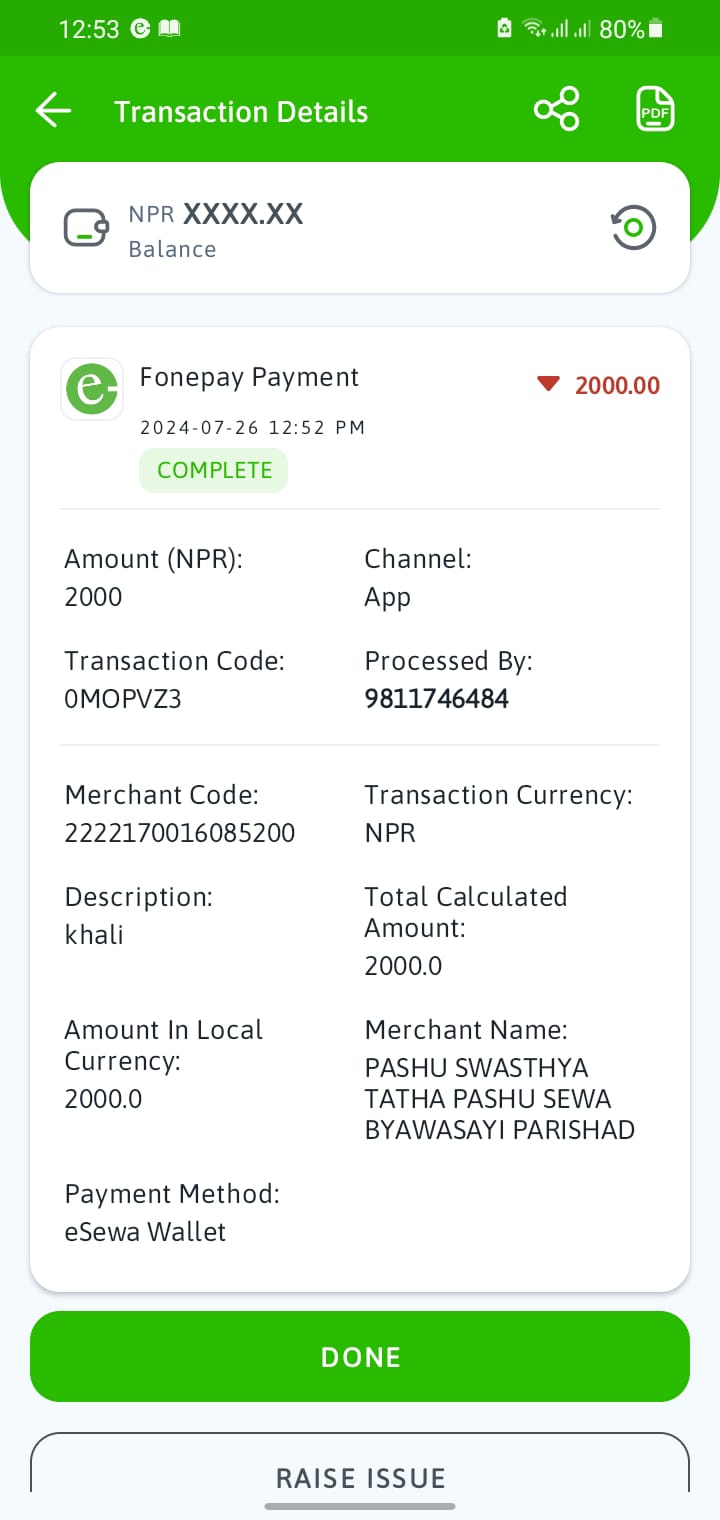Tap the COMPLETE status badge

pos(214,470)
